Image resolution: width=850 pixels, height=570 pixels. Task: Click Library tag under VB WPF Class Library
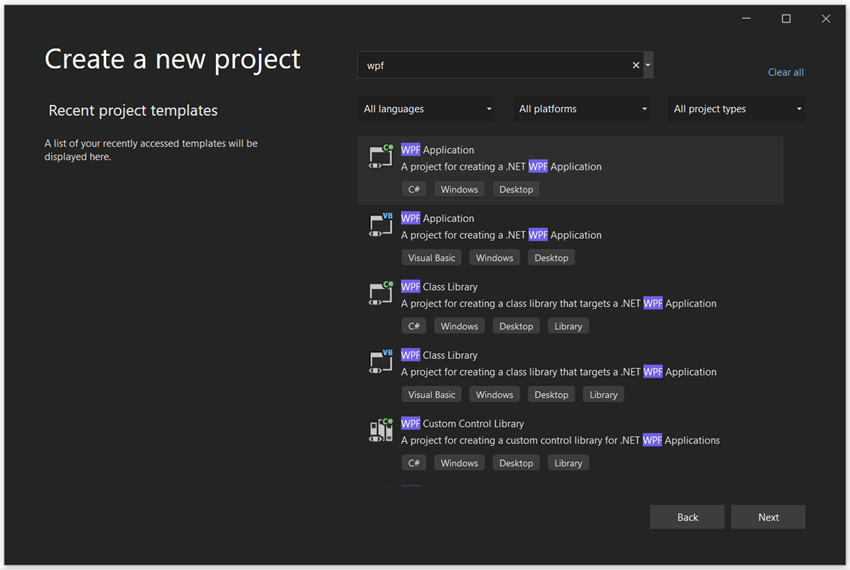click(603, 394)
